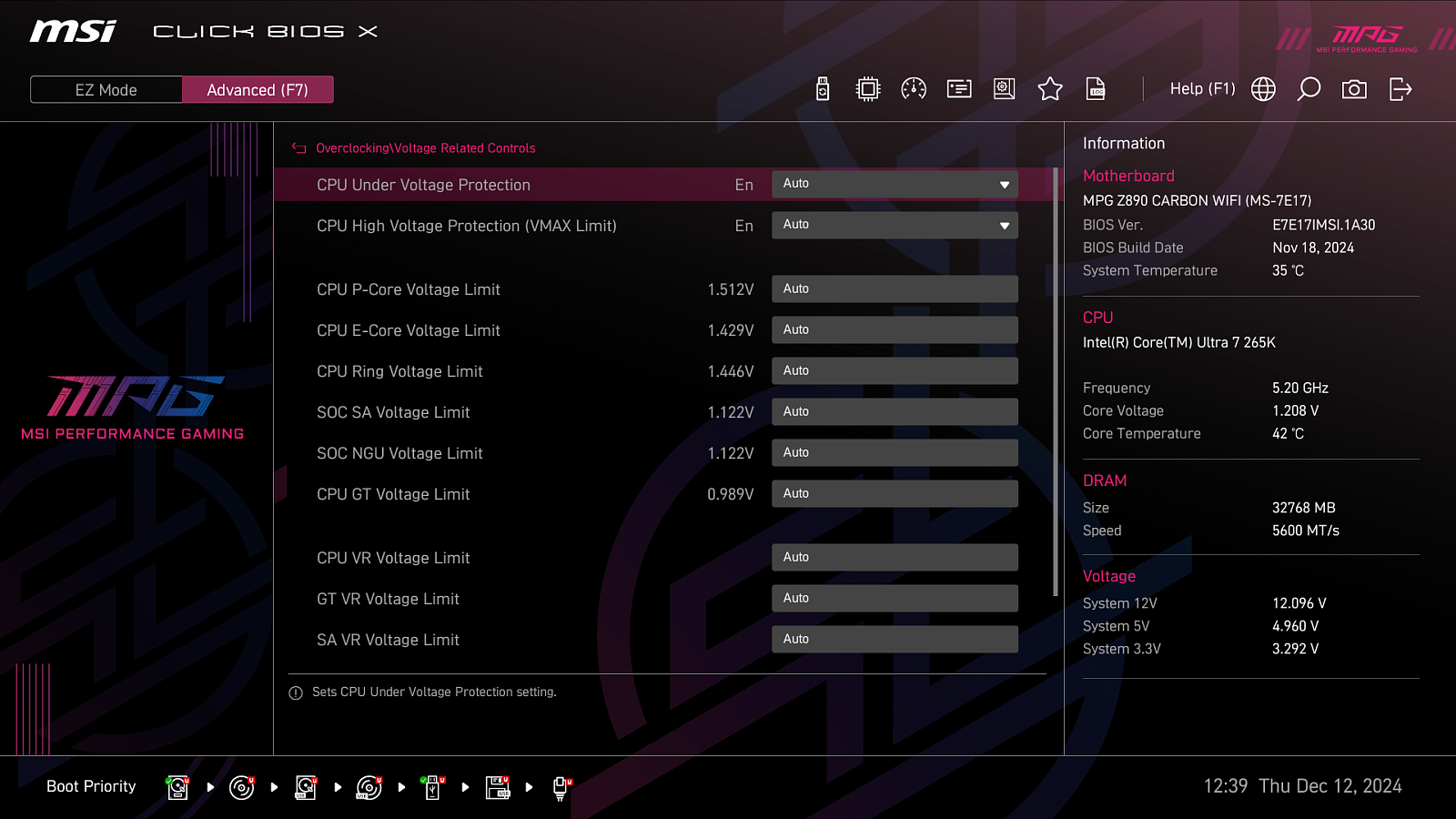Click SA VR Voltage Limit input field

(x=895, y=639)
